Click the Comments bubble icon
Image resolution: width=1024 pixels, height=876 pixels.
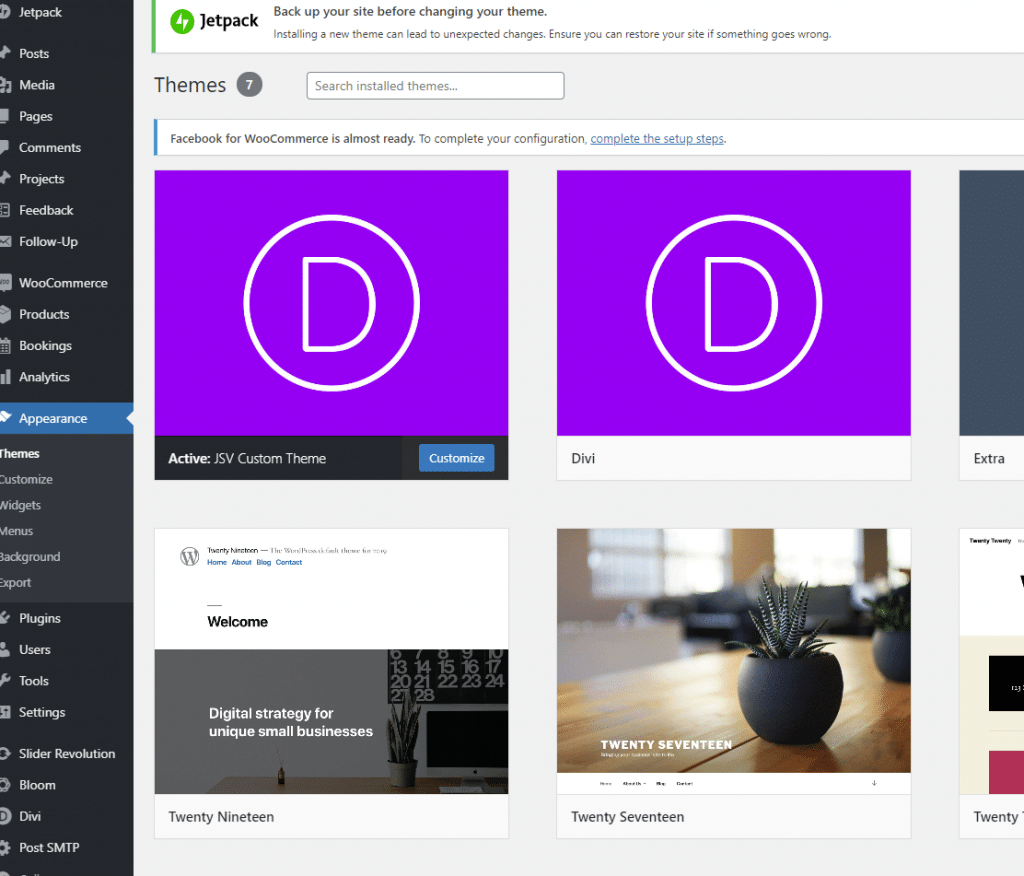click(x=5, y=148)
